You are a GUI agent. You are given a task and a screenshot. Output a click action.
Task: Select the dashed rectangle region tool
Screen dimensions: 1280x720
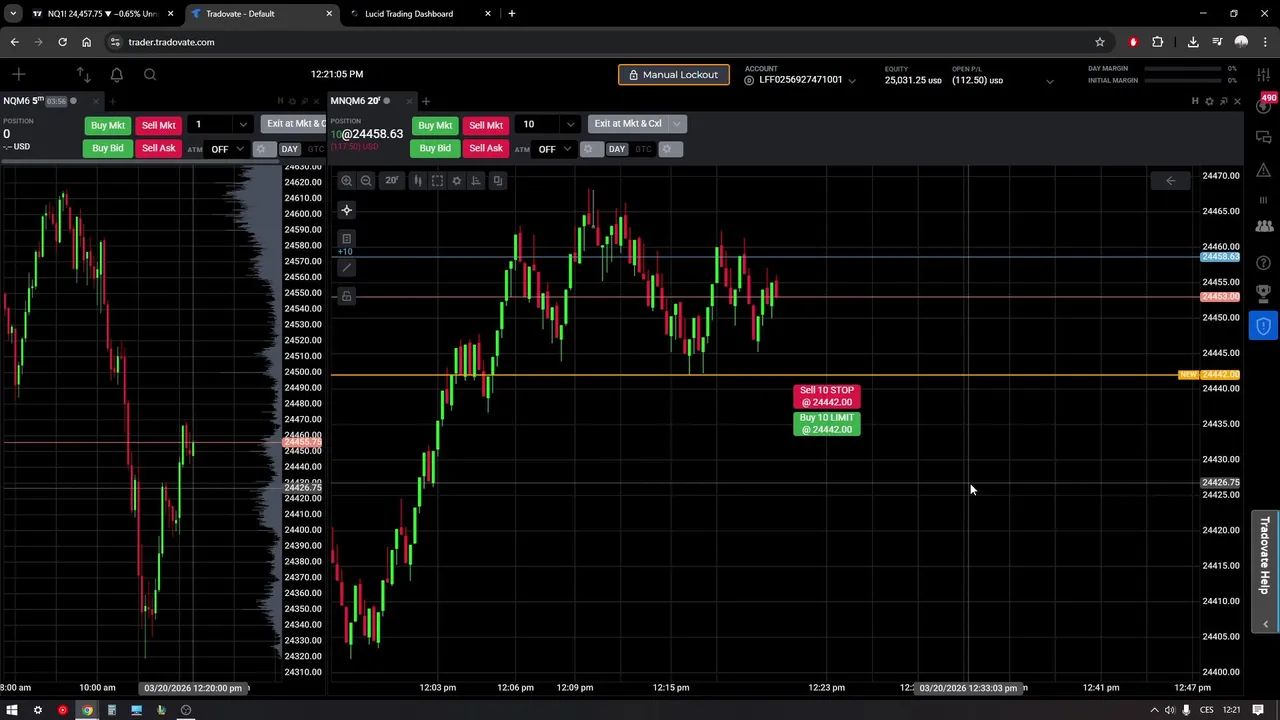tap(437, 181)
